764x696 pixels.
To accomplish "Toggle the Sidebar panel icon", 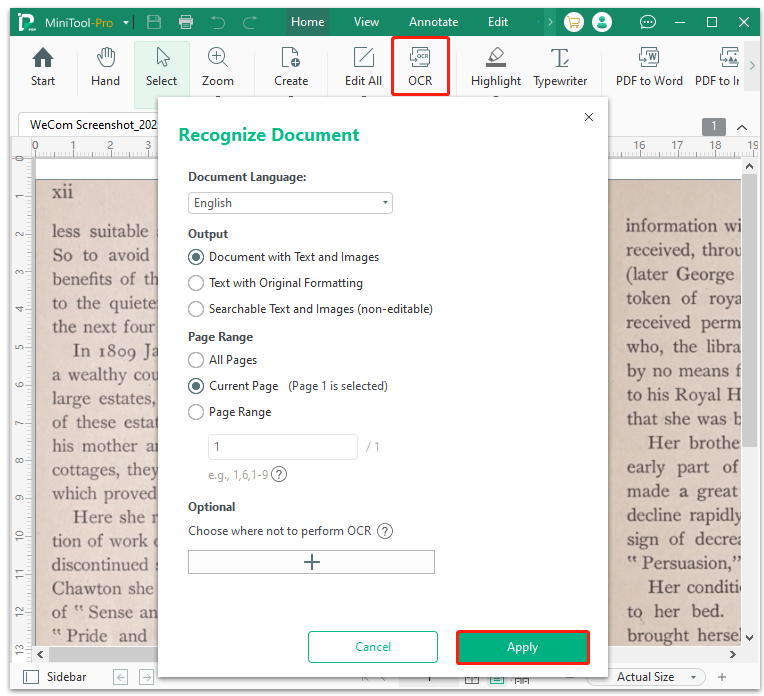I will (31, 677).
